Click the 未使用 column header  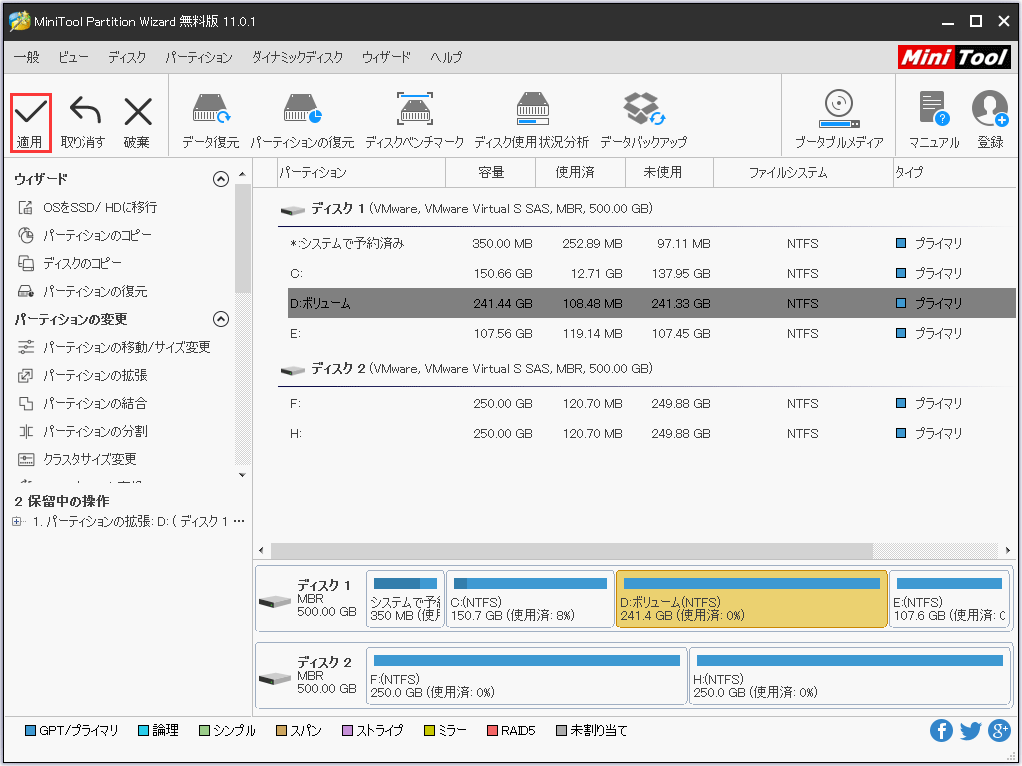coord(661,173)
